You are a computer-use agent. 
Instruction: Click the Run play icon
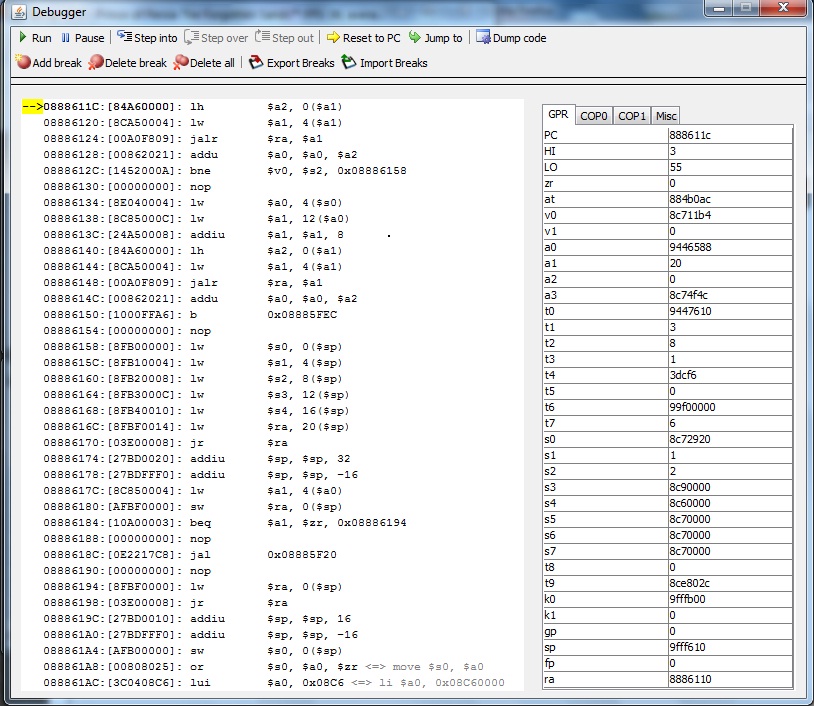pyautogui.click(x=22, y=38)
